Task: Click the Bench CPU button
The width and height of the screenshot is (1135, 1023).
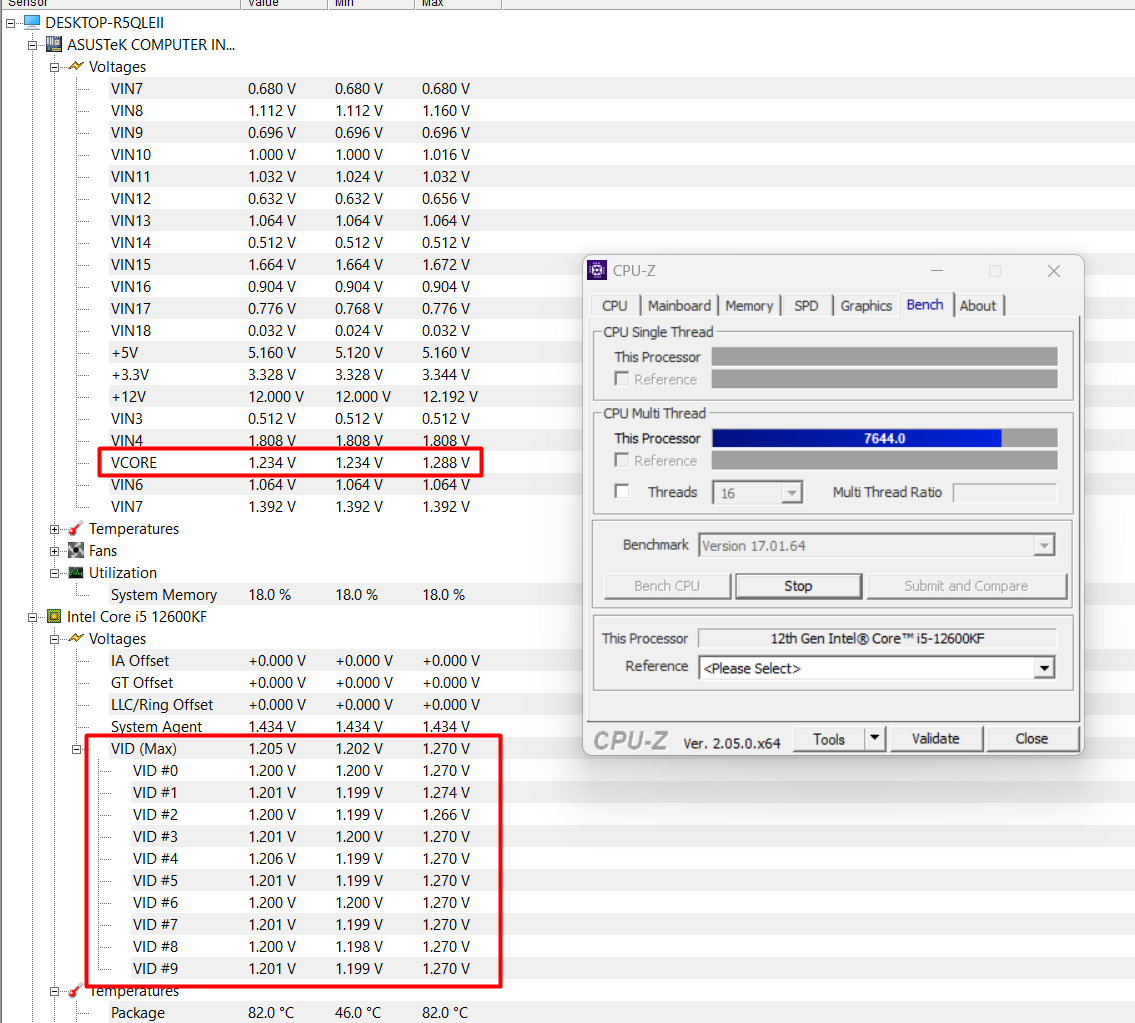Action: 667,586
